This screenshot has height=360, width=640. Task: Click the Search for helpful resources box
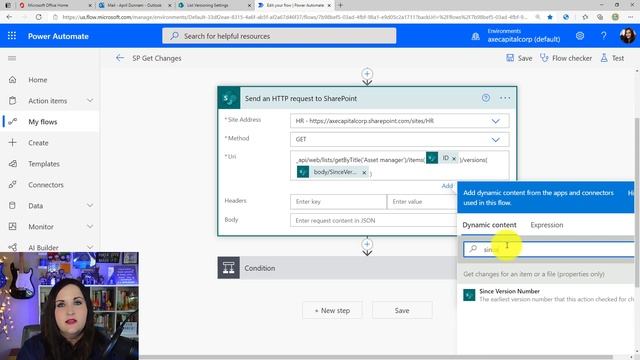[x=279, y=36]
